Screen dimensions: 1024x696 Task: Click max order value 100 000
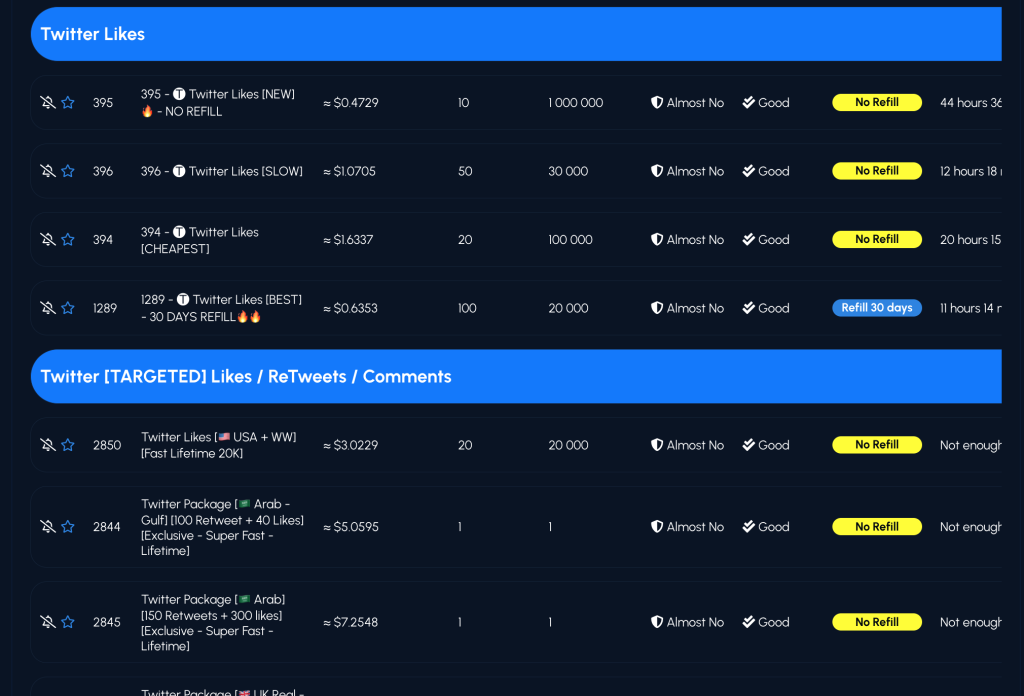click(570, 240)
